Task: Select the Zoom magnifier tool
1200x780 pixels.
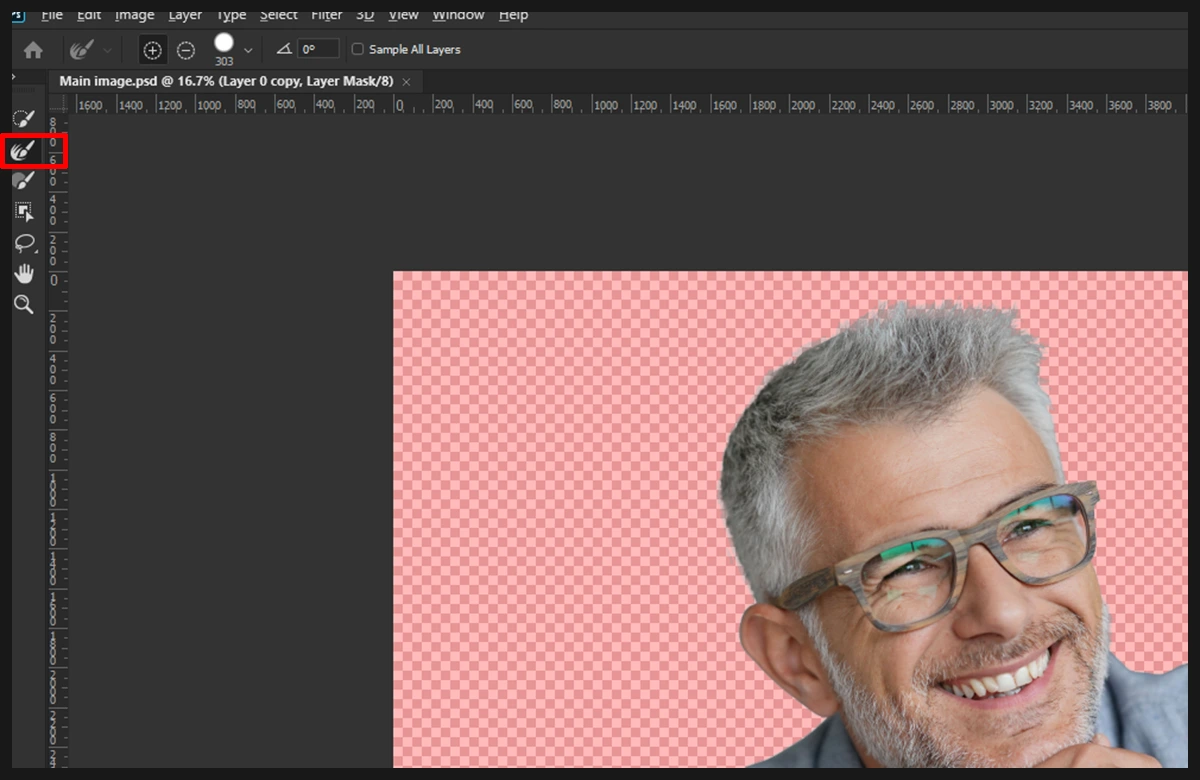Action: tap(24, 304)
